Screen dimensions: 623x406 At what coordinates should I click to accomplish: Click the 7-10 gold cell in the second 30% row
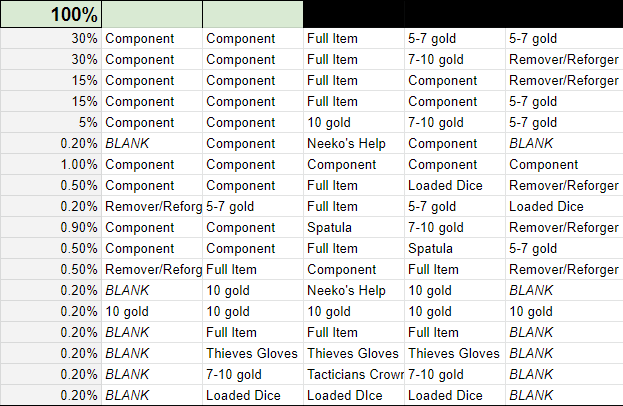pos(455,60)
